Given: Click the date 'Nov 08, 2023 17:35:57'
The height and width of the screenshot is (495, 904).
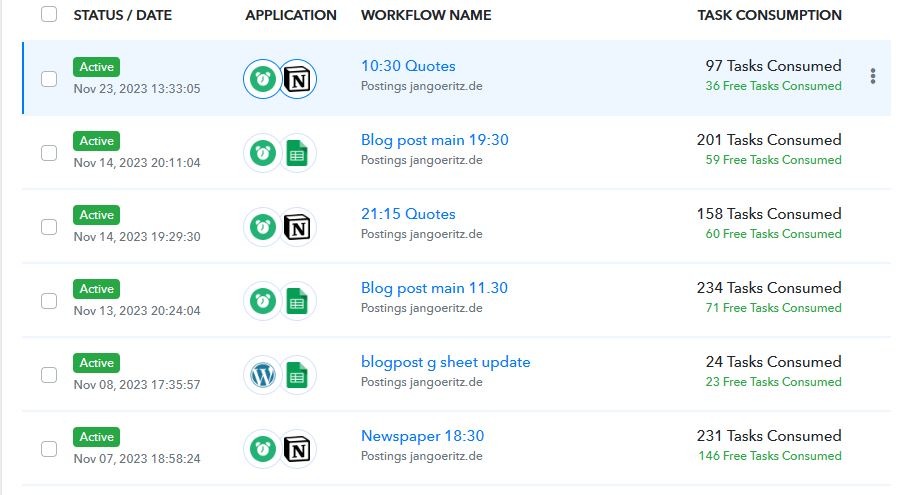Looking at the screenshot, I should (137, 385).
